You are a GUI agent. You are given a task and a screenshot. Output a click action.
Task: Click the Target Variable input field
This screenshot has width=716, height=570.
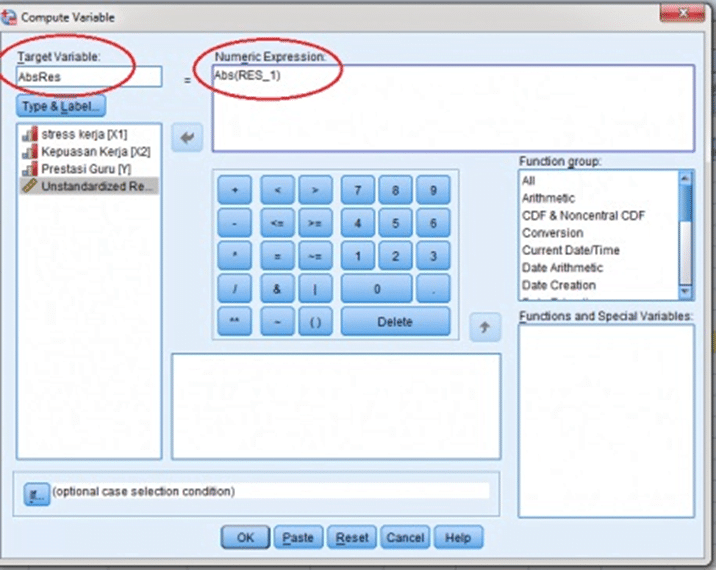(x=89, y=76)
